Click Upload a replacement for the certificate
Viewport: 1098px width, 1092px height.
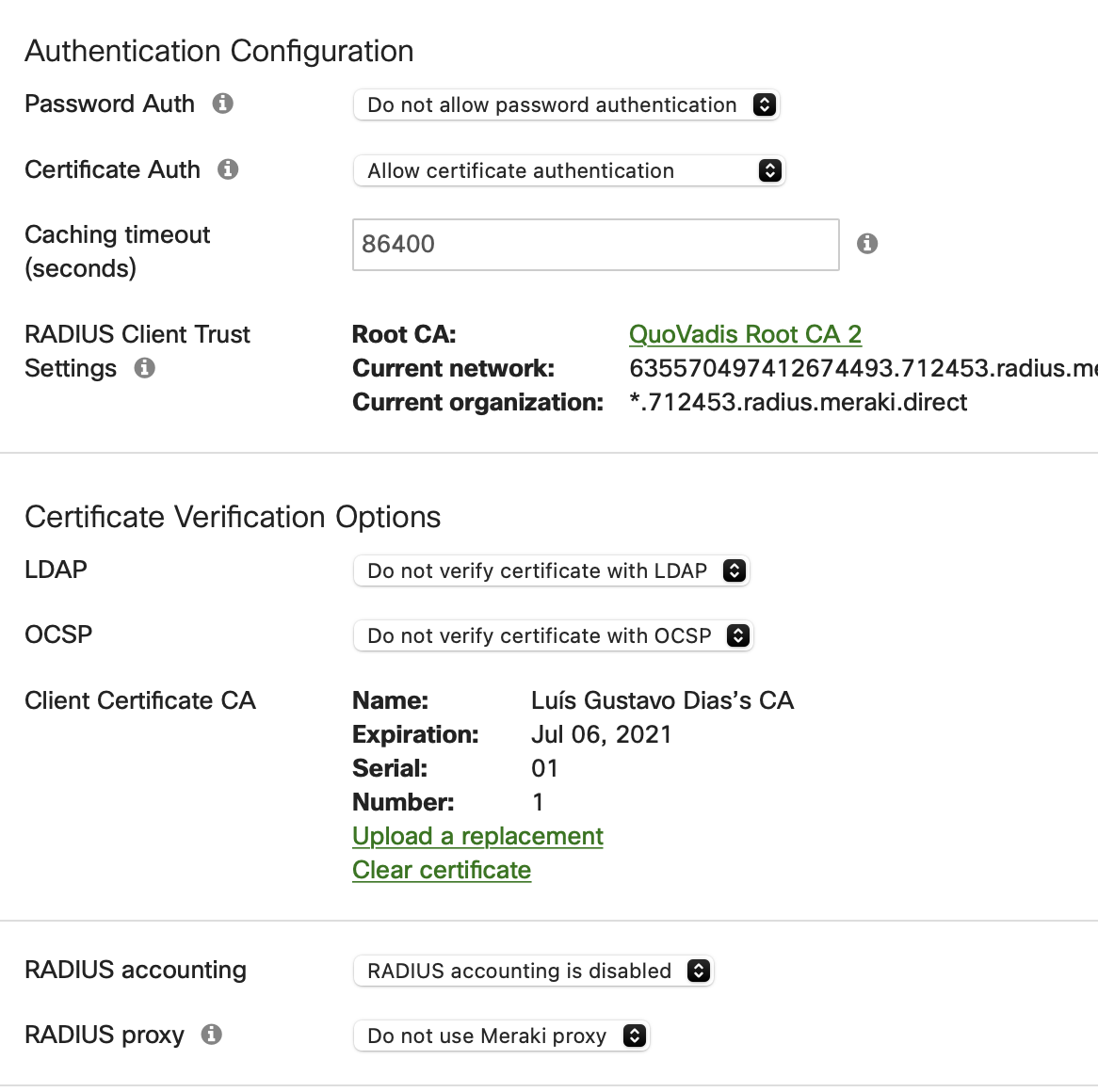(x=476, y=836)
